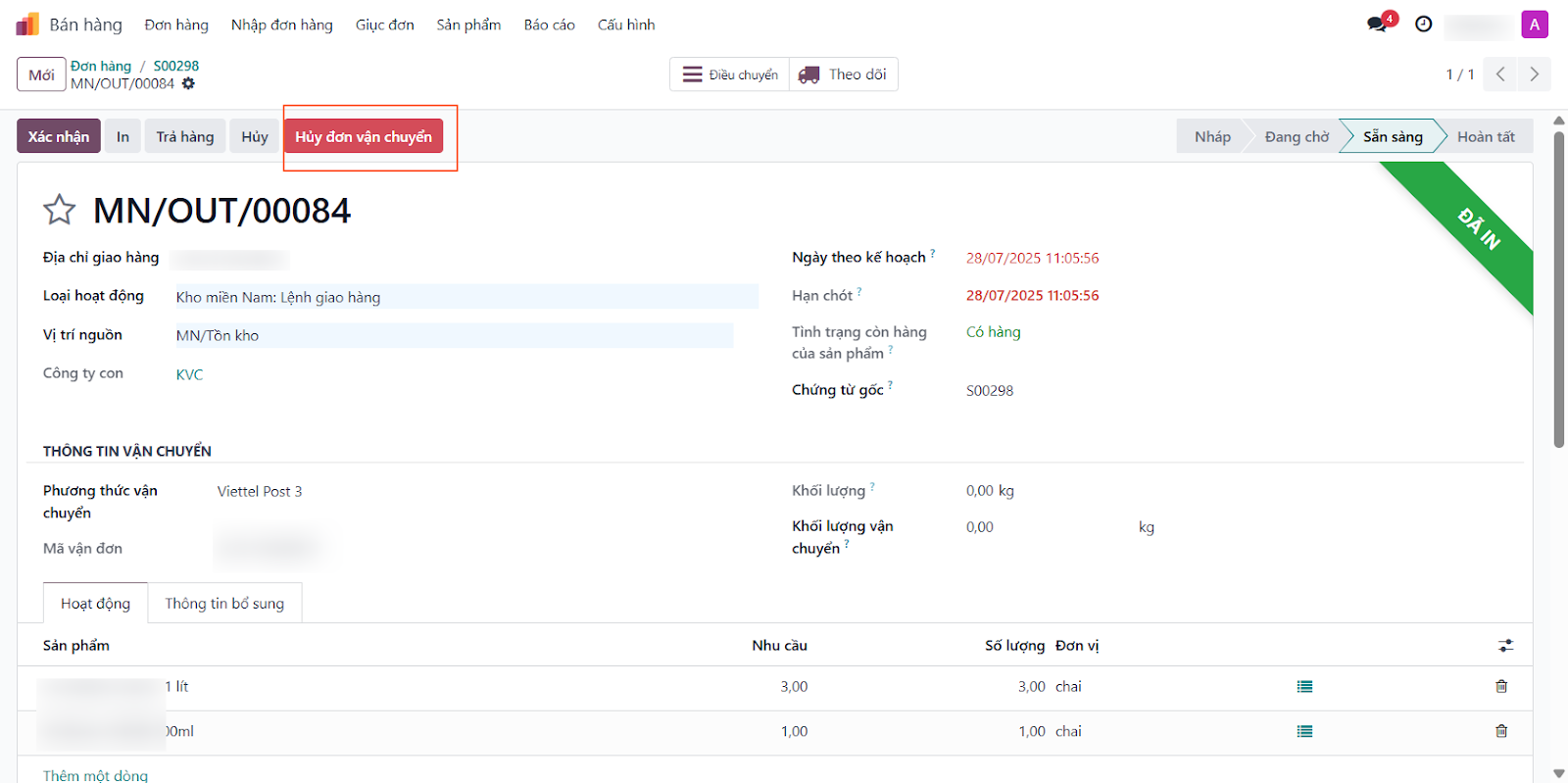Viewport: 1568px width, 783px height.
Task: Open the Điều chuyển smart button
Action: point(730,74)
